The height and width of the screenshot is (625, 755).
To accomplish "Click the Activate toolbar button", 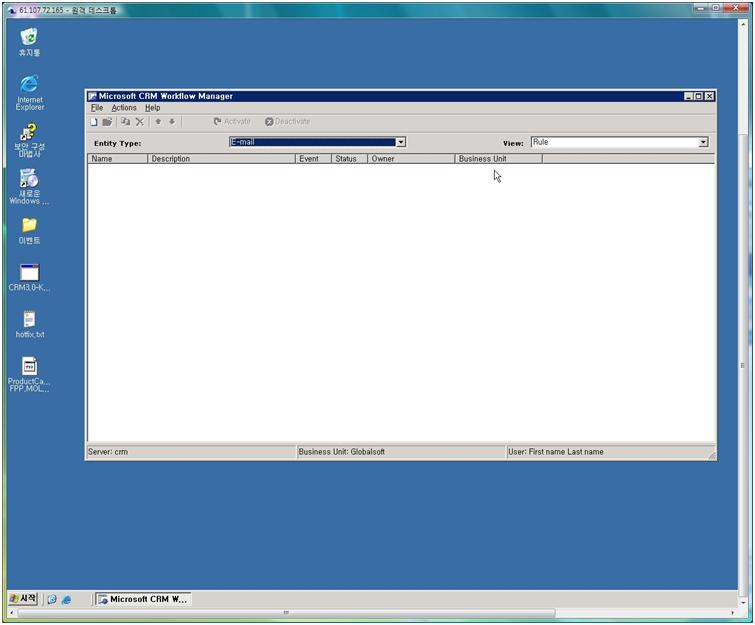I will 232,121.
